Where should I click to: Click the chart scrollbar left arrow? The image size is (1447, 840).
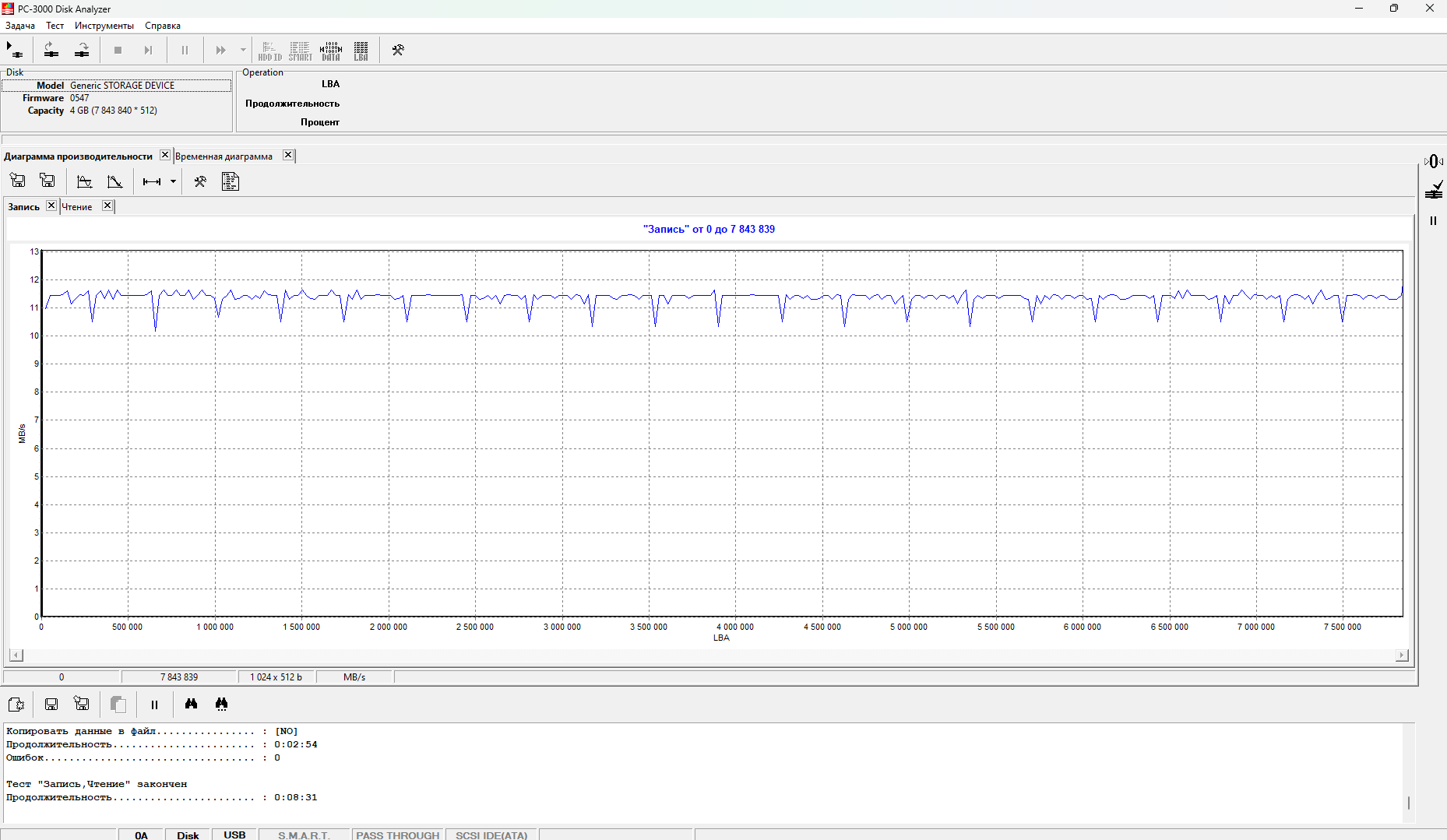(16, 655)
